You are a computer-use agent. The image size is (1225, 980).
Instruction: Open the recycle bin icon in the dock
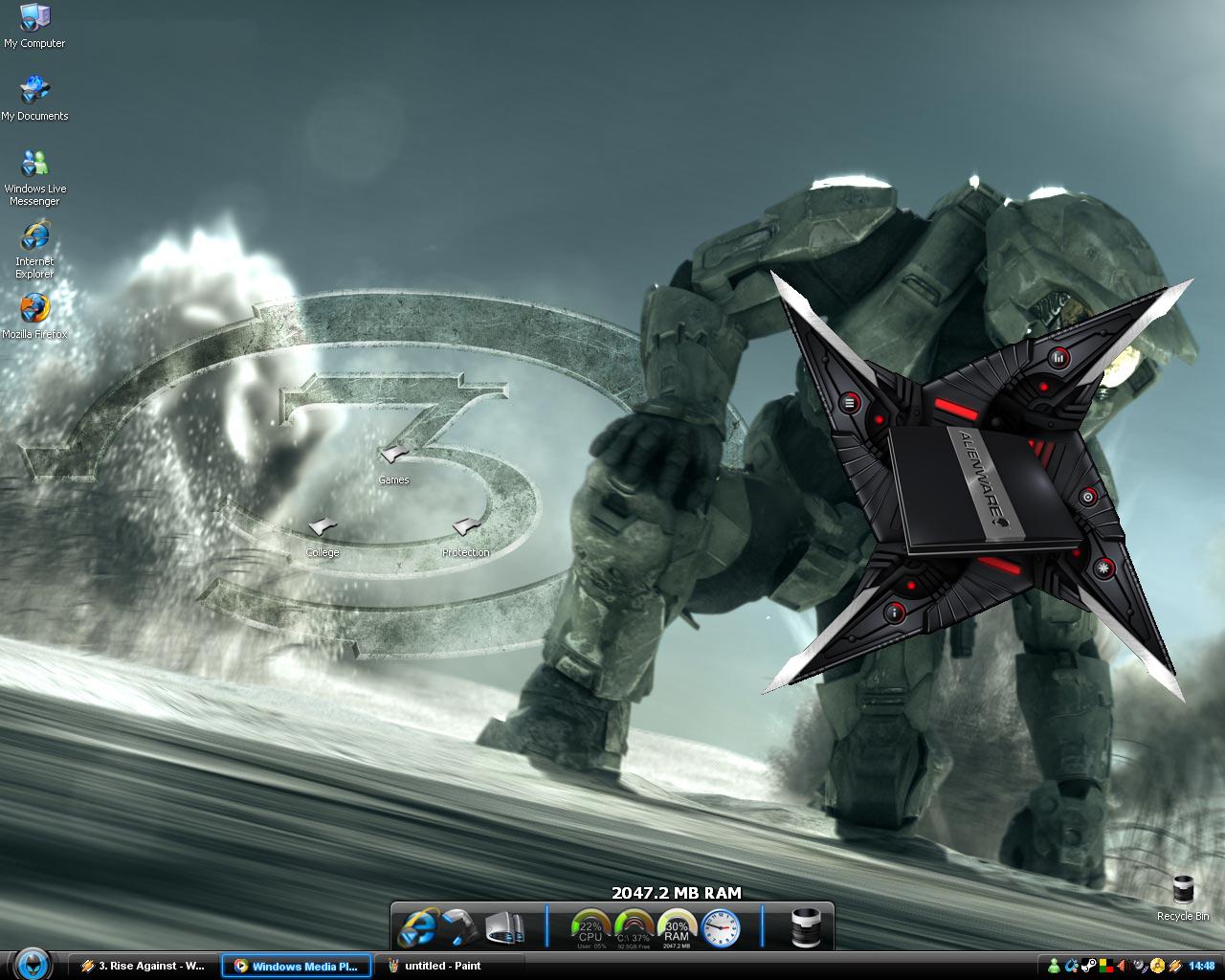tap(805, 927)
